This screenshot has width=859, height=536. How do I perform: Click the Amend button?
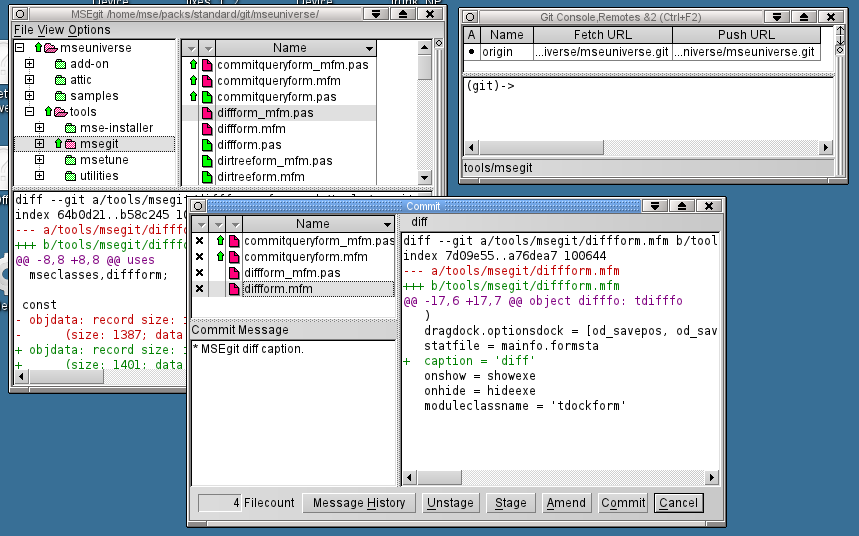566,503
